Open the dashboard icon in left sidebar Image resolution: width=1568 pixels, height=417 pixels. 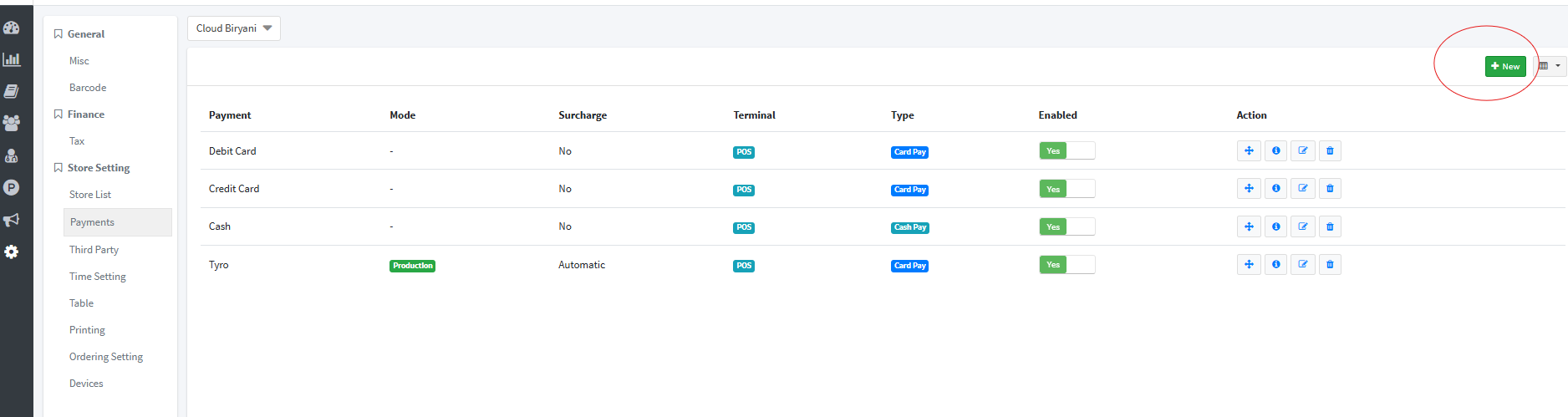pos(12,28)
